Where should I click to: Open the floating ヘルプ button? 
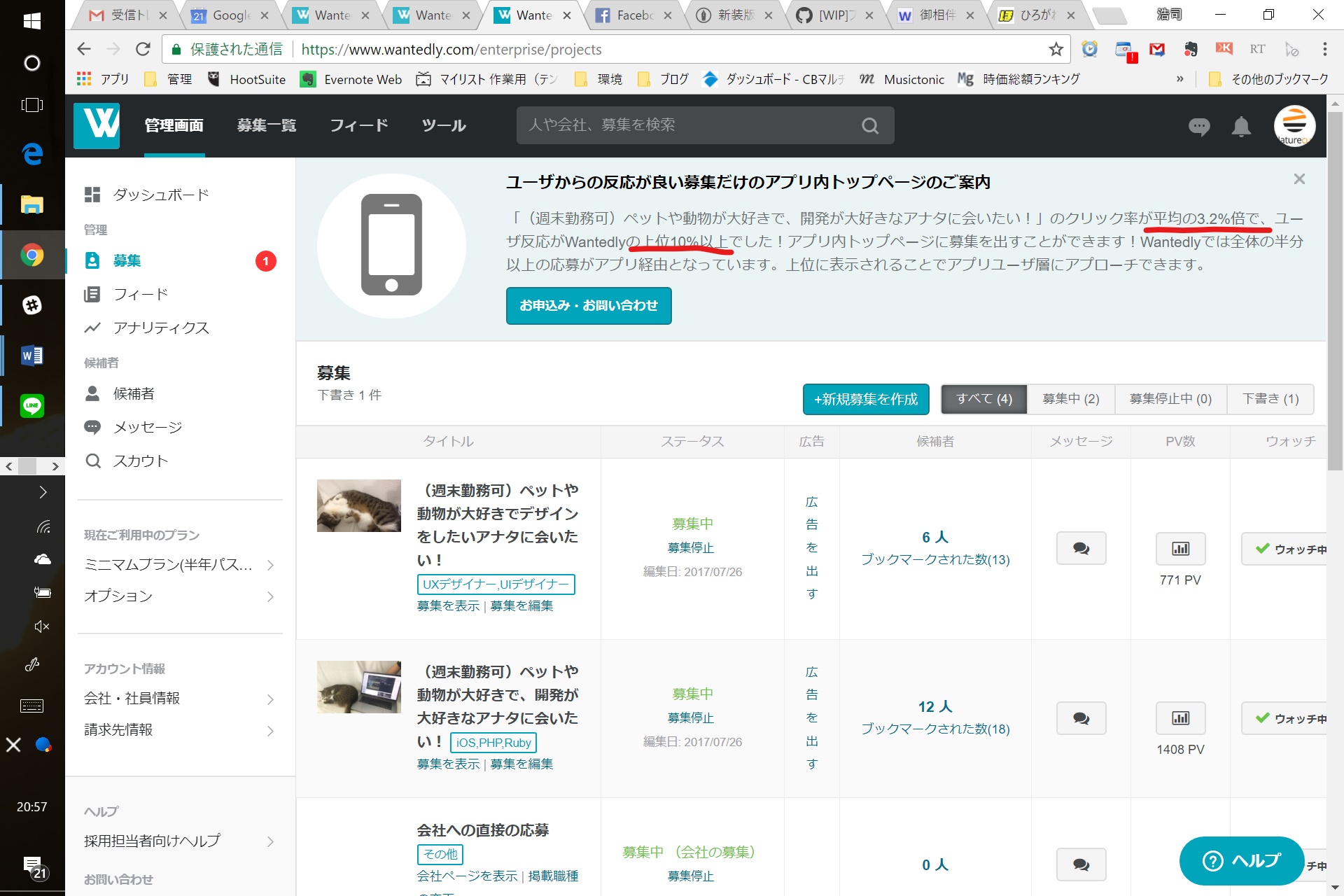pyautogui.click(x=1242, y=861)
